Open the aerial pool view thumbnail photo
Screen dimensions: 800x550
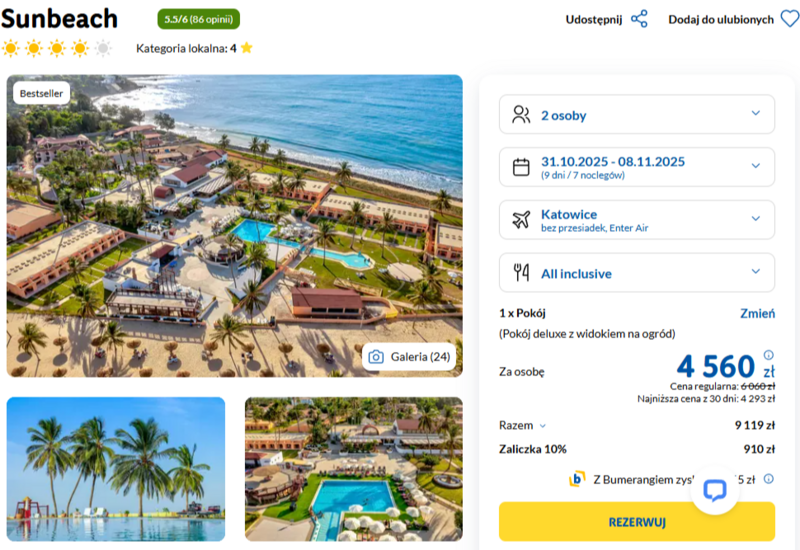click(354, 469)
